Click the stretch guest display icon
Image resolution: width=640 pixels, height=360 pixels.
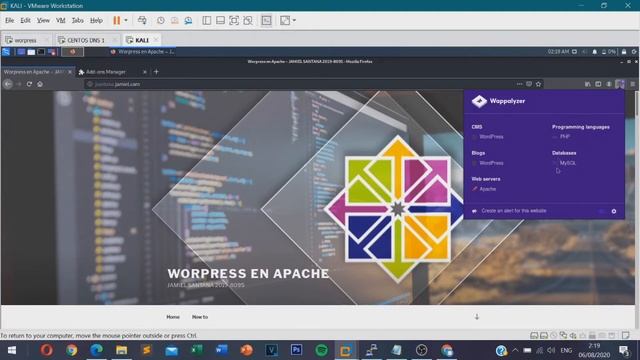coord(285,20)
